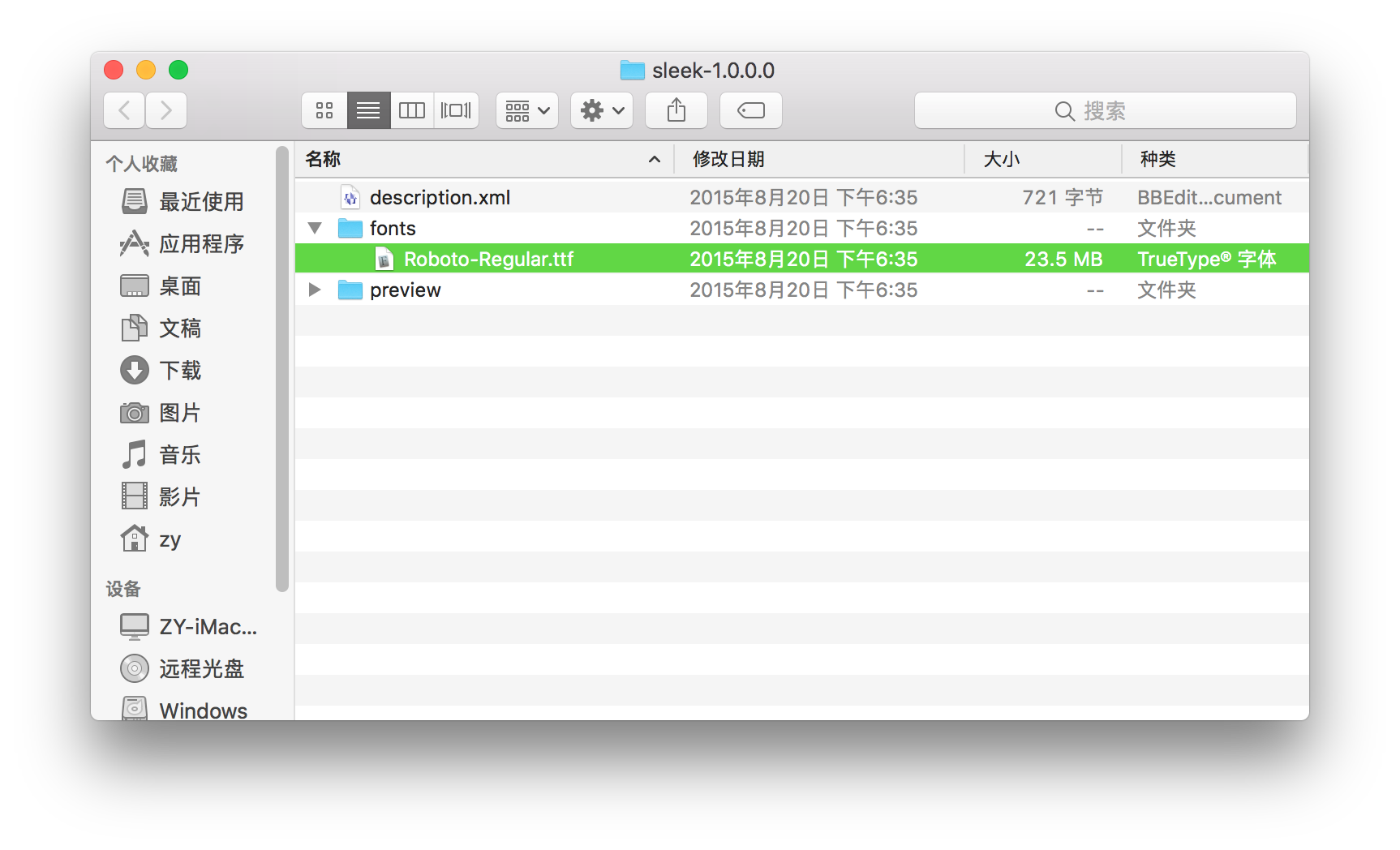This screenshot has height=850, width=1400.
Task: Select description.xml file icon
Action: pos(350,197)
